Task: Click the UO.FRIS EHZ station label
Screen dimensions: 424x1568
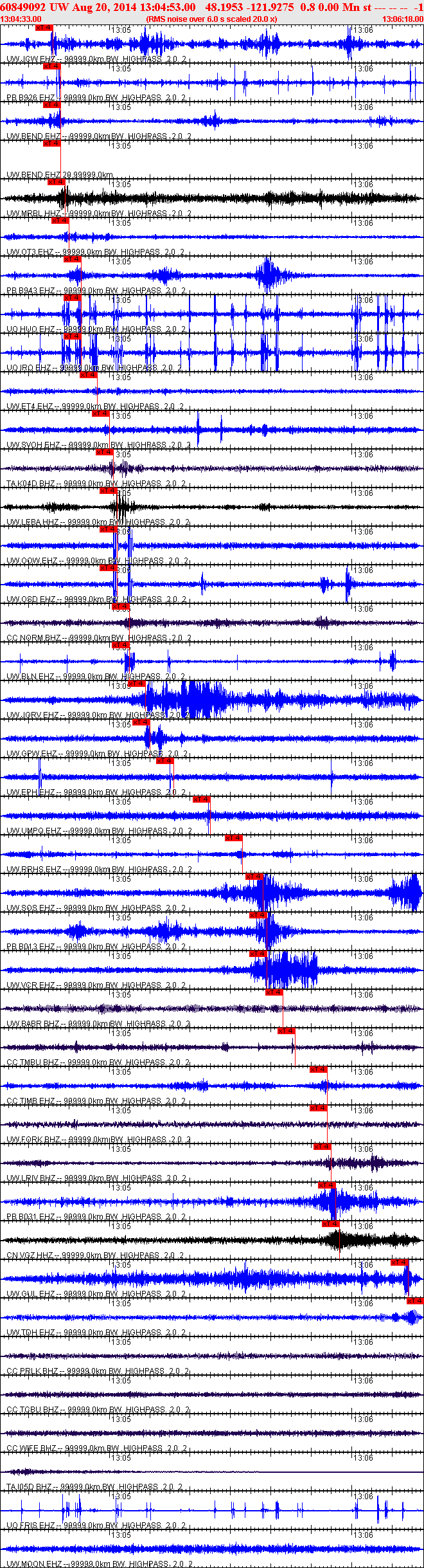Action: point(30,1525)
